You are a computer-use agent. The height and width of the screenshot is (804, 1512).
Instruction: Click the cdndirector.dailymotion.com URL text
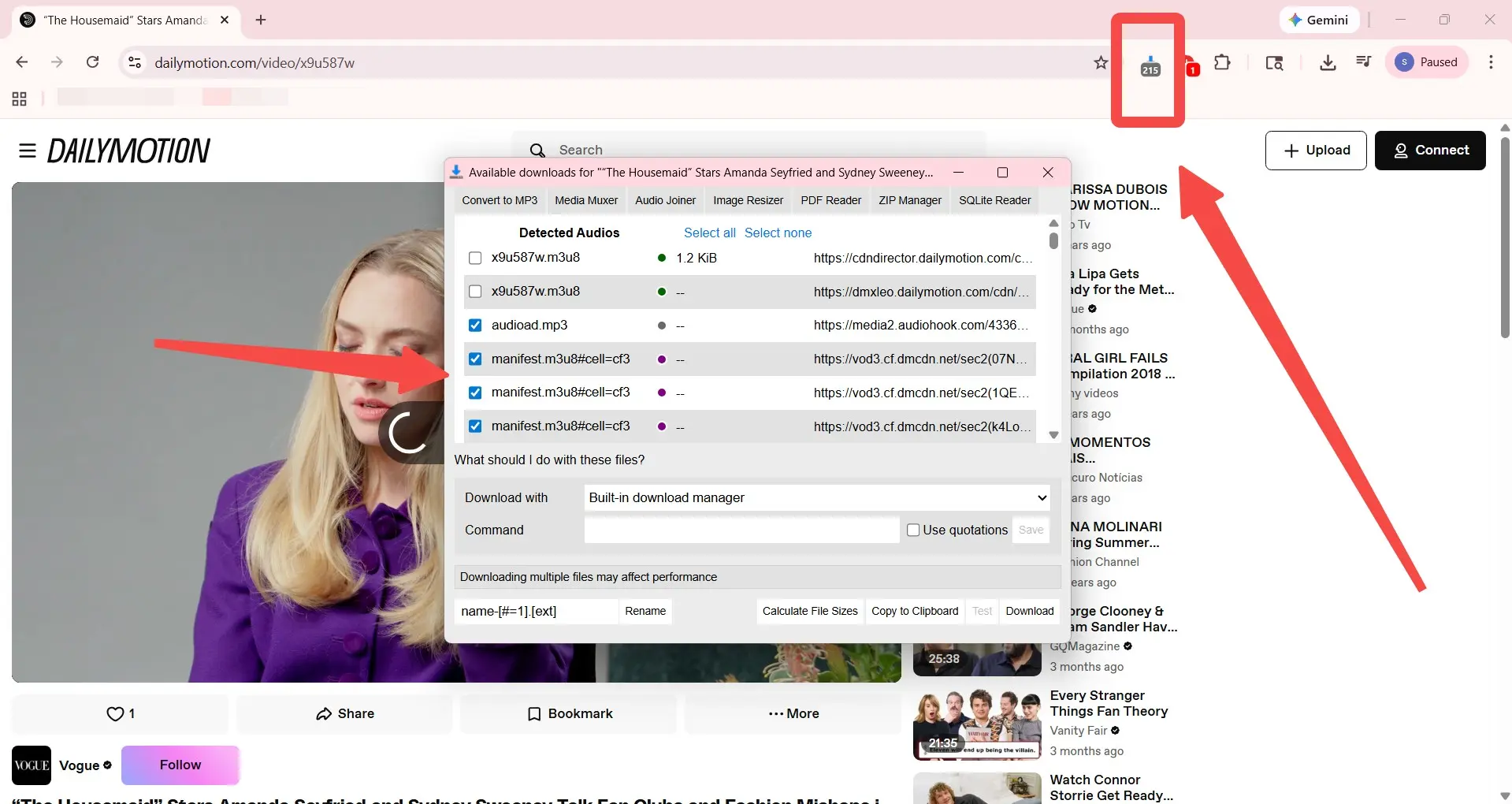tap(923, 258)
